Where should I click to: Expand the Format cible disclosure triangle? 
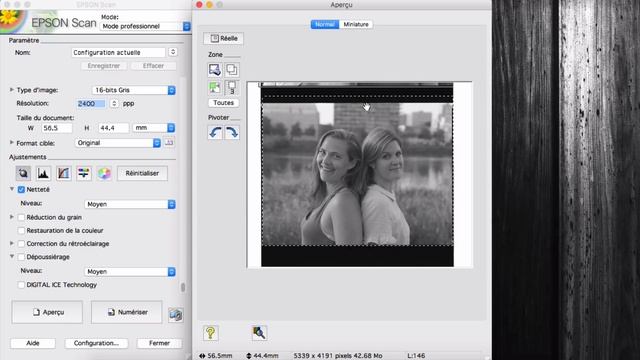point(11,143)
